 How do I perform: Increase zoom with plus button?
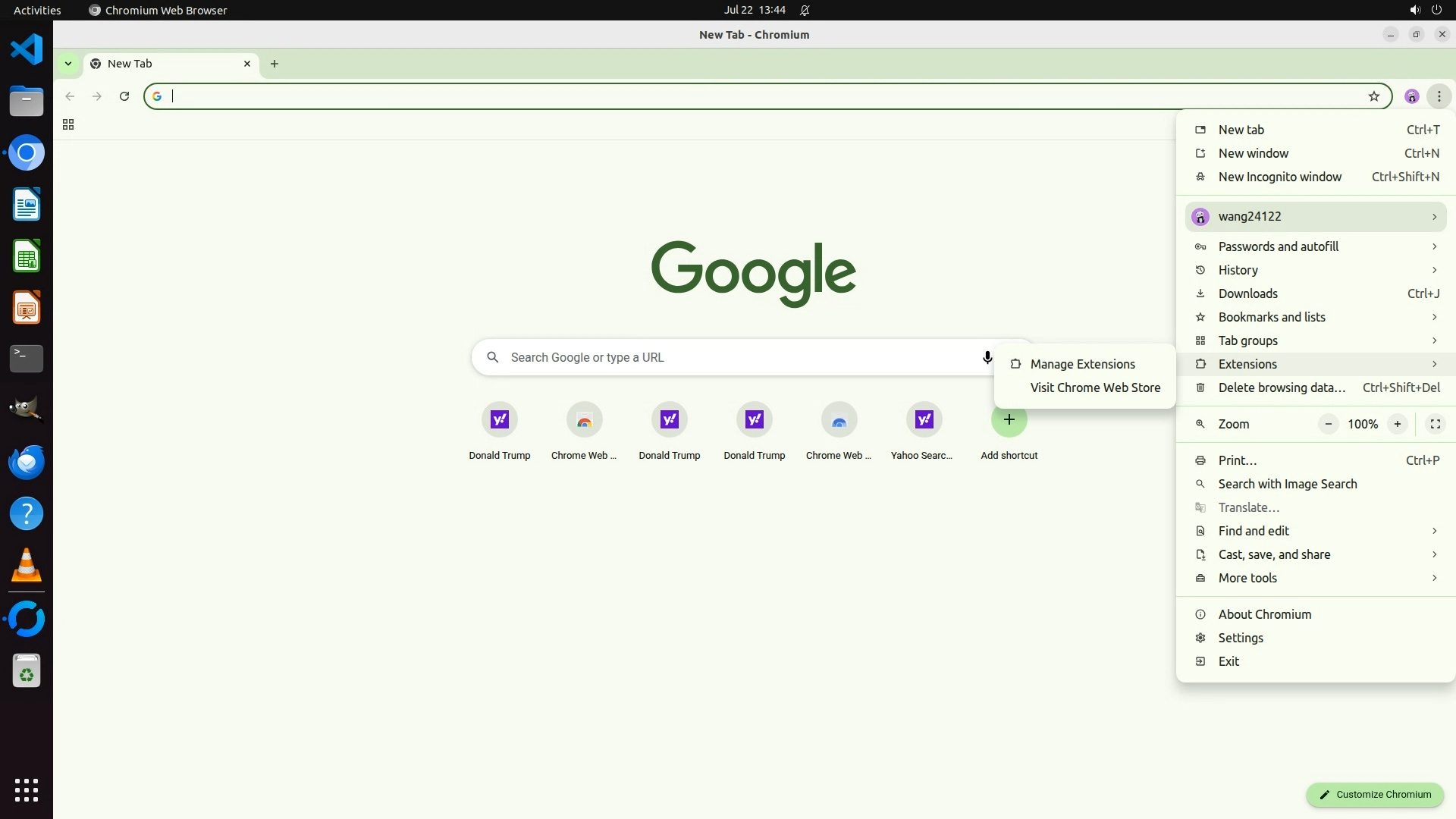pyautogui.click(x=1397, y=424)
